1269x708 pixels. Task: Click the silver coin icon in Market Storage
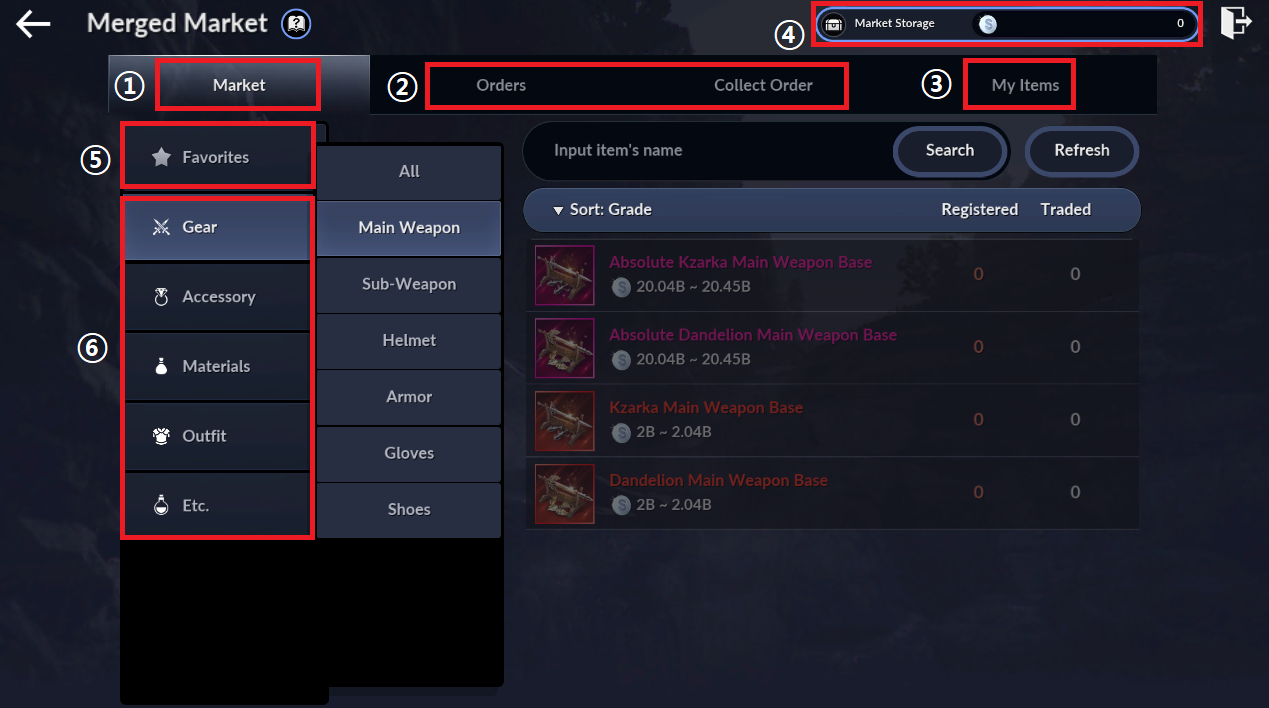(x=988, y=24)
